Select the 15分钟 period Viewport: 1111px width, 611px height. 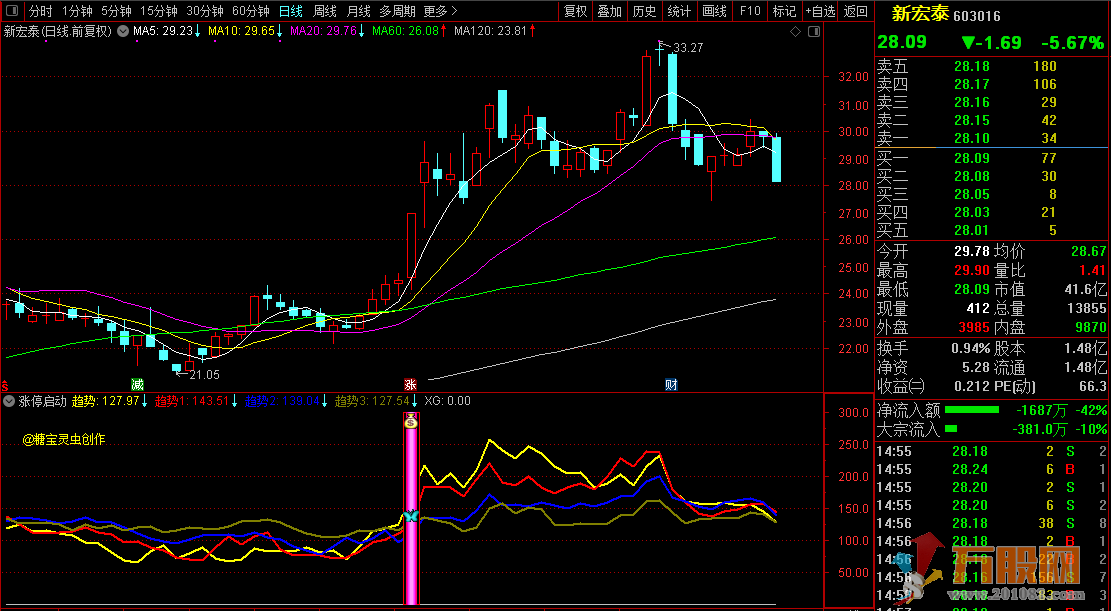159,11
